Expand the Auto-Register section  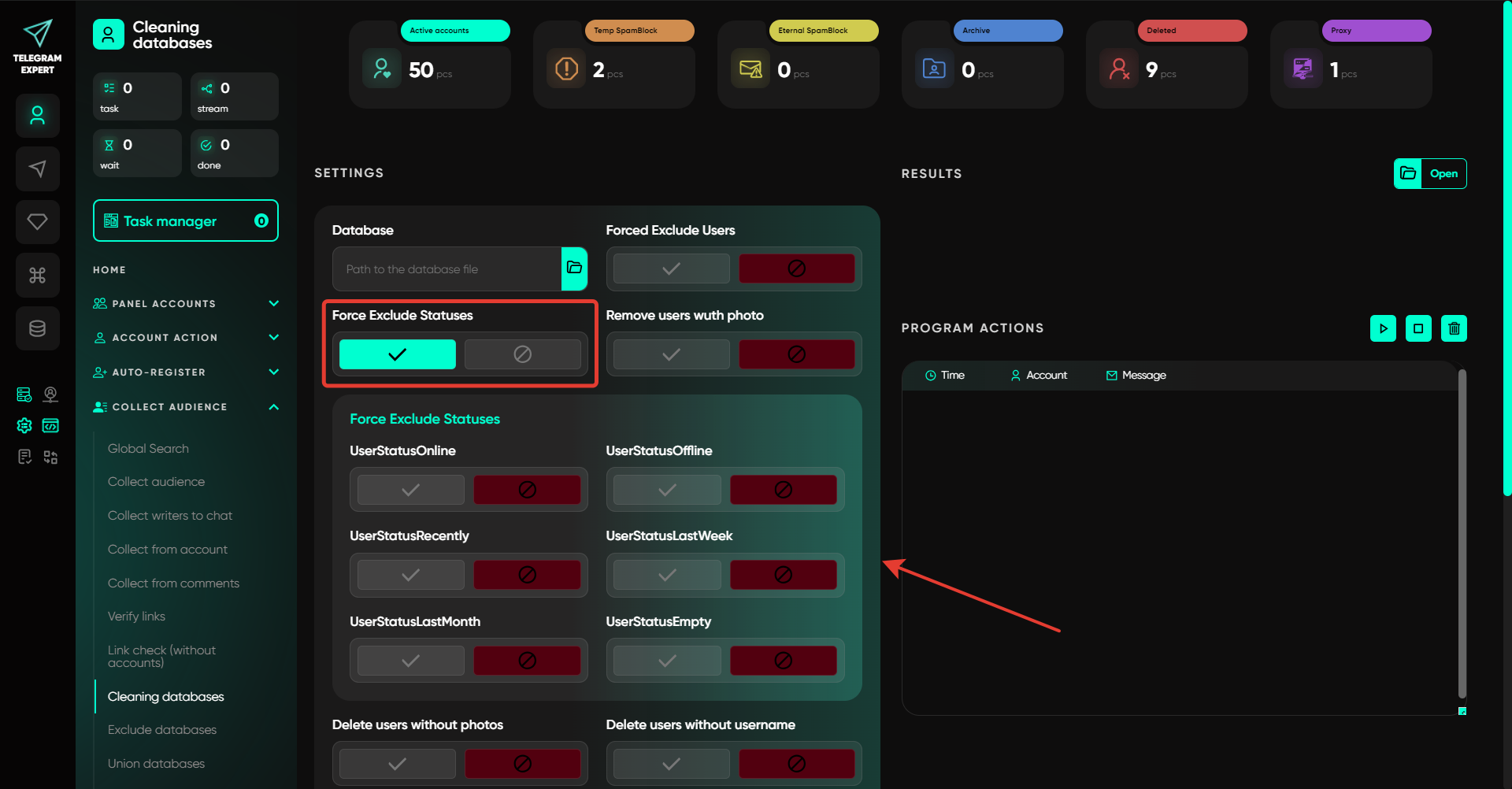click(273, 372)
